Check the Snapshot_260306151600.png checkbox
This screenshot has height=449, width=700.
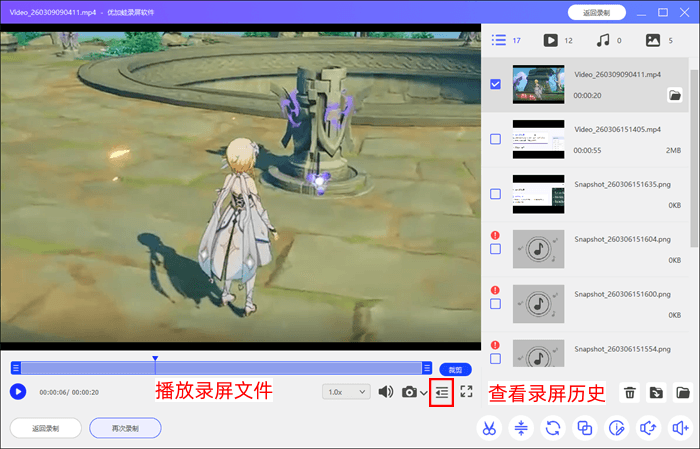pyautogui.click(x=495, y=303)
